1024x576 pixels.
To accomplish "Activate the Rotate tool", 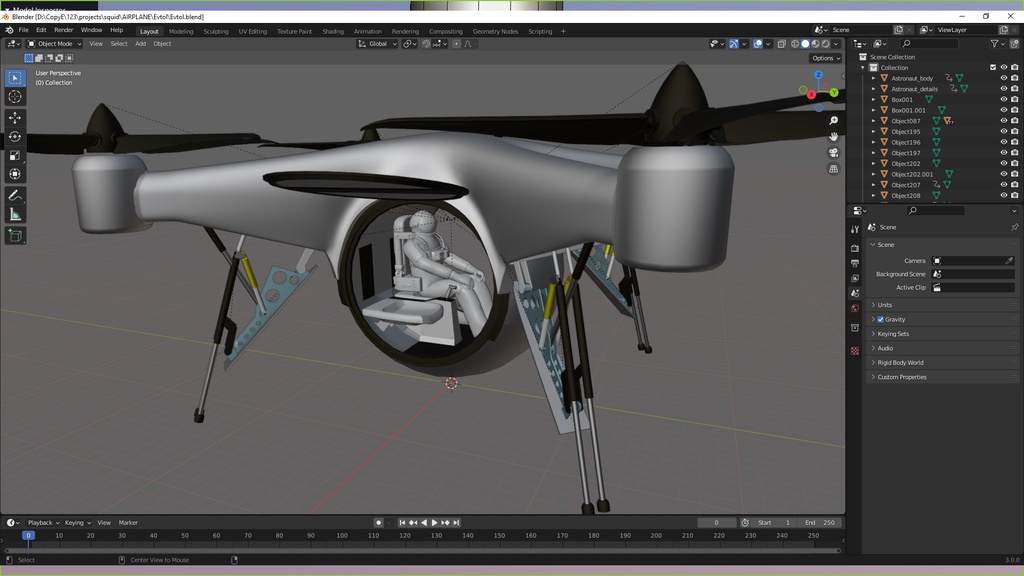I will [x=15, y=137].
